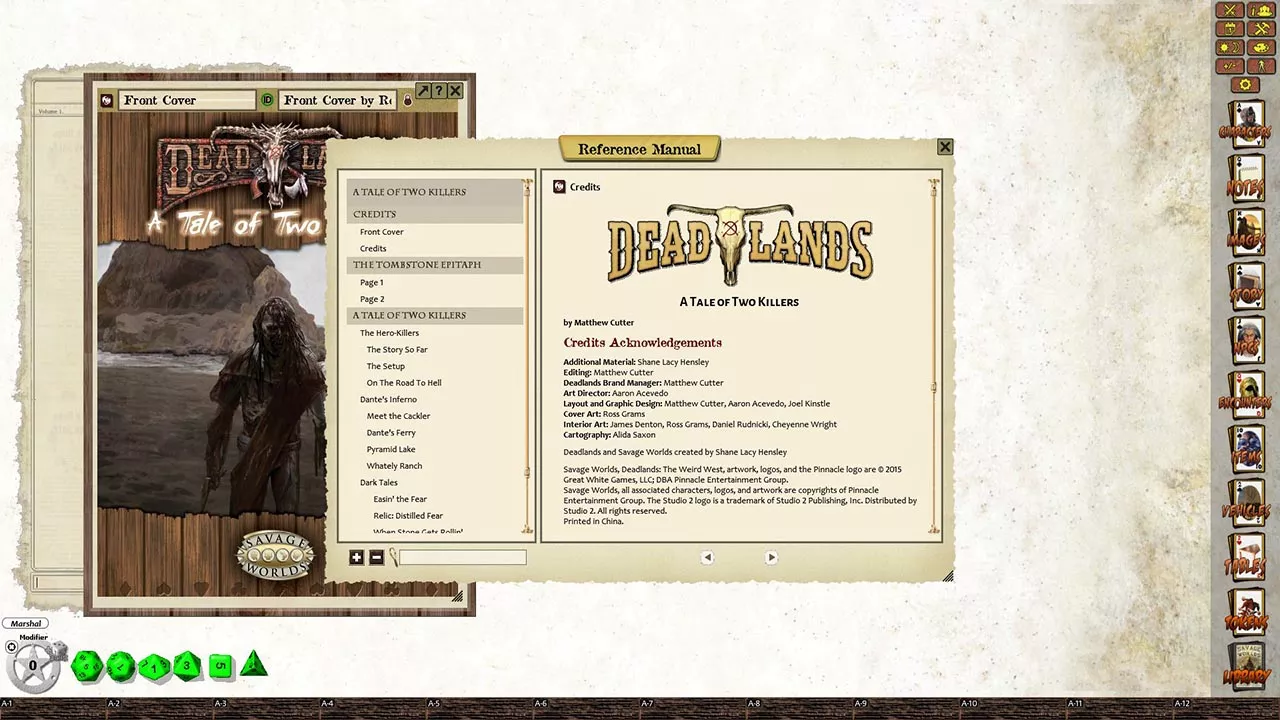Open the gear options icon

coord(1246,85)
